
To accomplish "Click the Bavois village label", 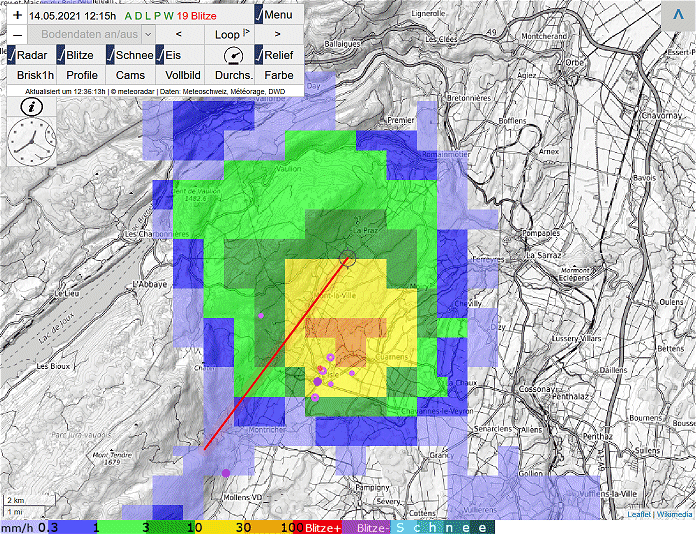I will 645,178.
